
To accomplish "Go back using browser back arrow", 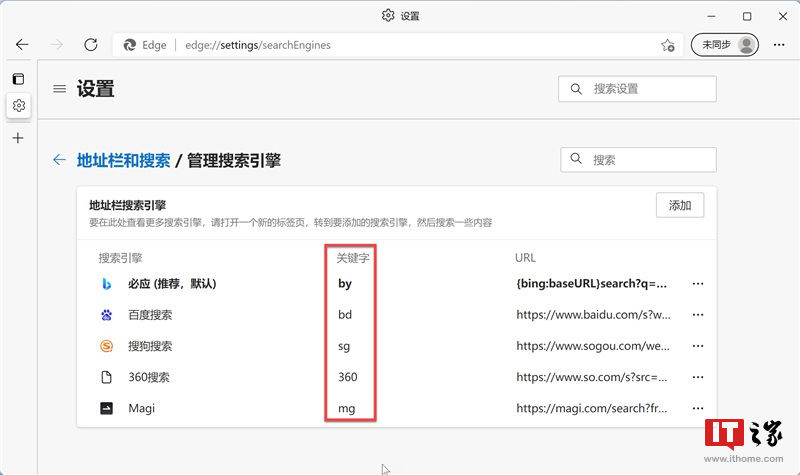I will click(22, 45).
